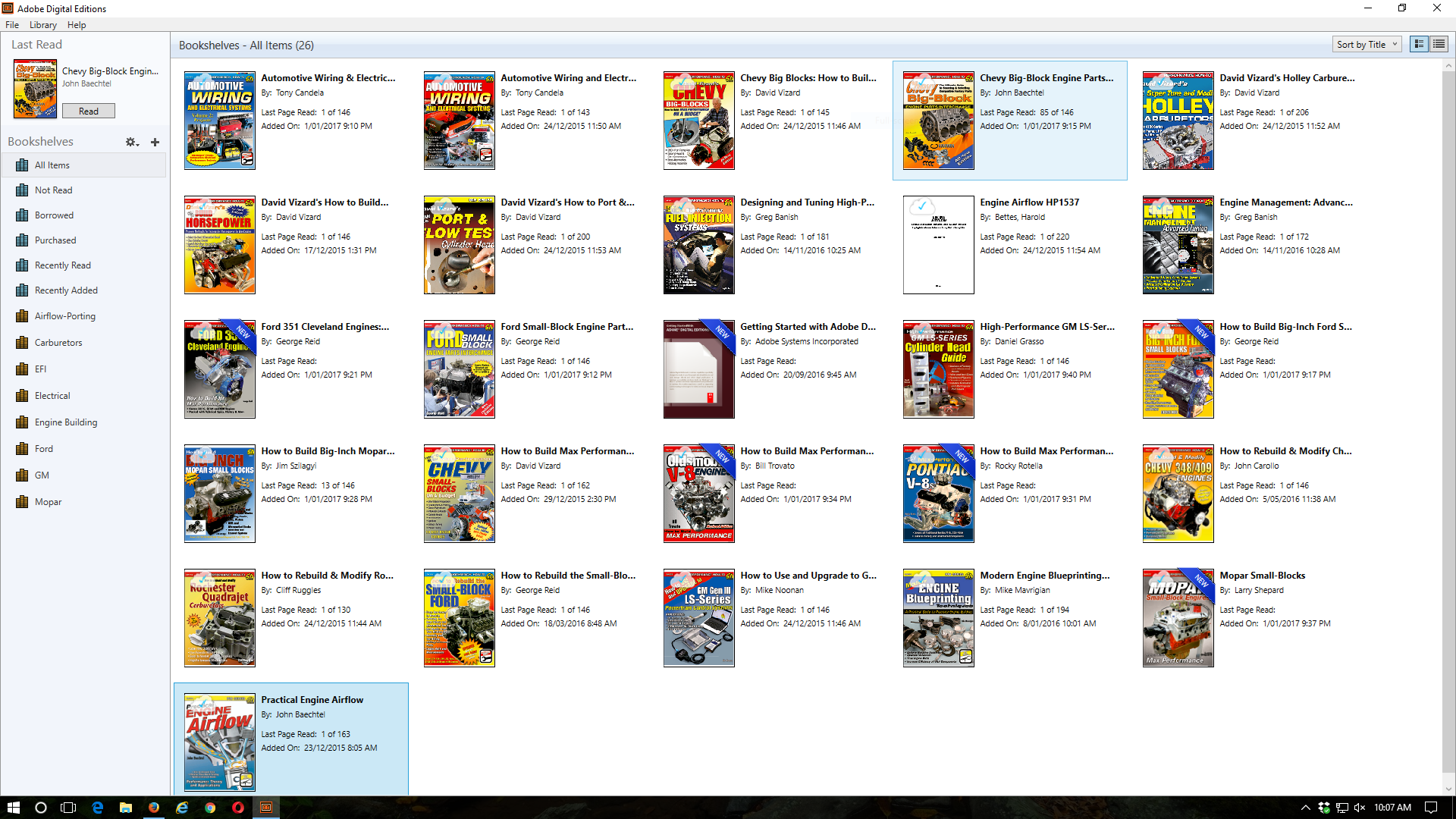Screen dimensions: 1456x819
Task: Open the File menu
Action: pyautogui.click(x=12, y=25)
